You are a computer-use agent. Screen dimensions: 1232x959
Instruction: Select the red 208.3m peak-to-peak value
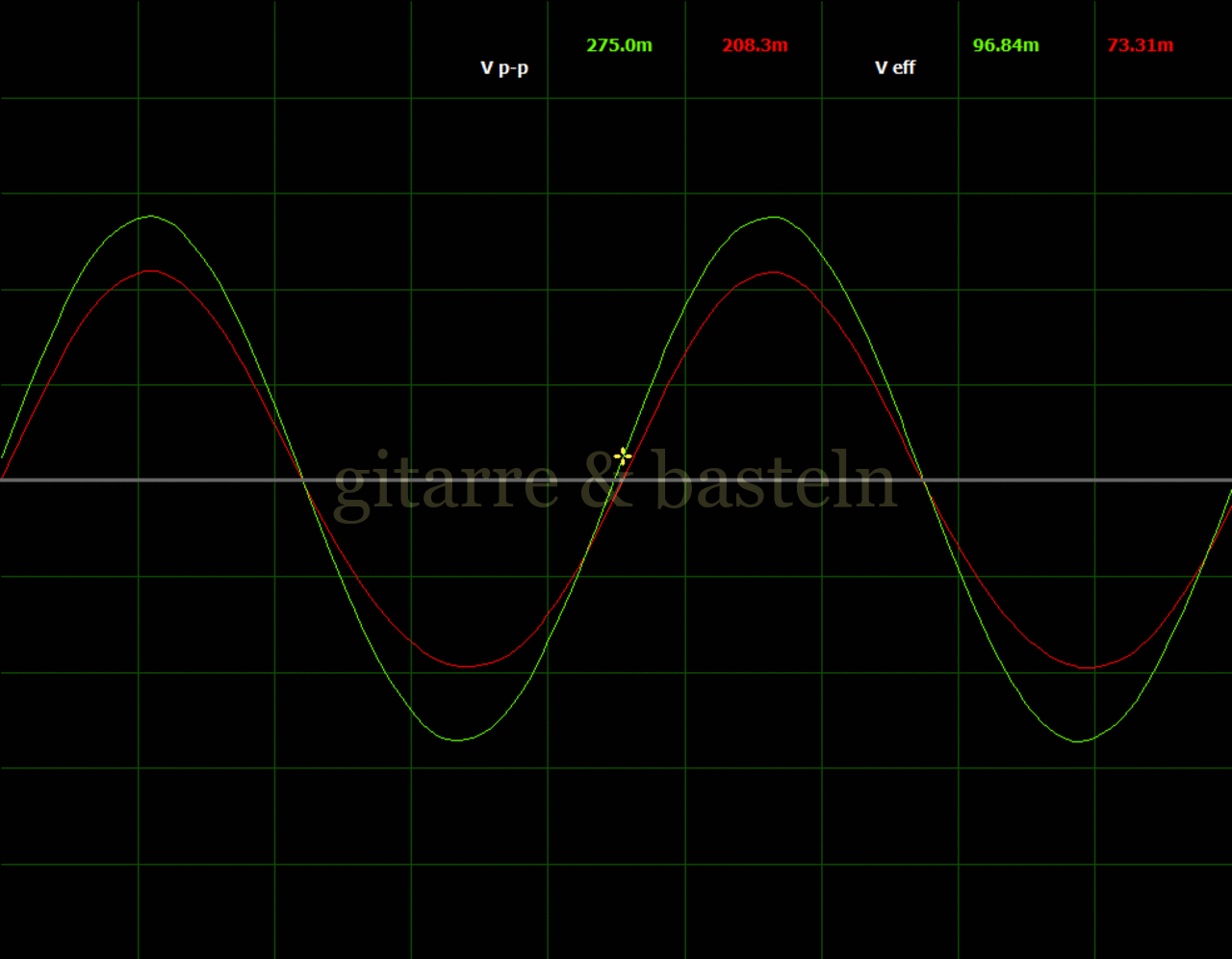point(755,45)
